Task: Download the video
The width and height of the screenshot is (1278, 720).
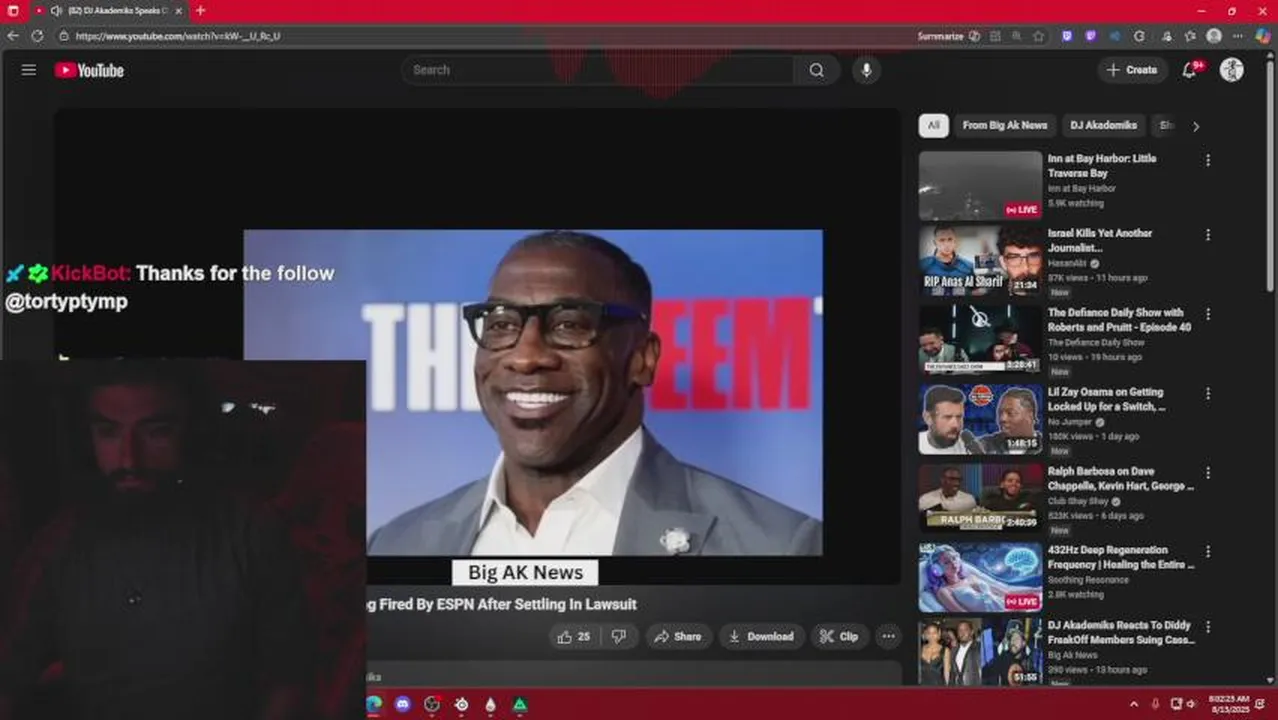Action: [x=761, y=637]
